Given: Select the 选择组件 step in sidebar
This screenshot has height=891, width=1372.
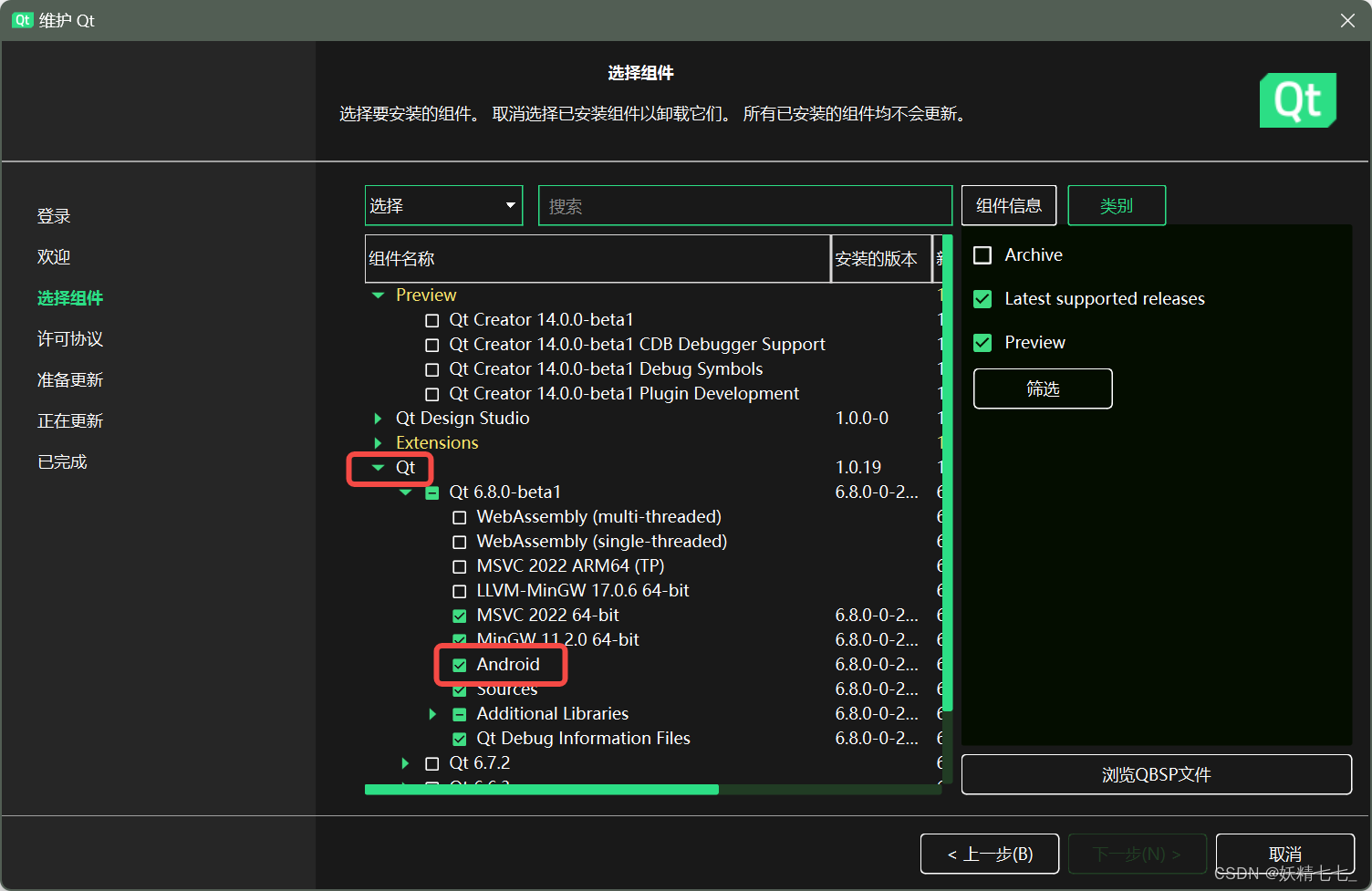Looking at the screenshot, I should 70,298.
